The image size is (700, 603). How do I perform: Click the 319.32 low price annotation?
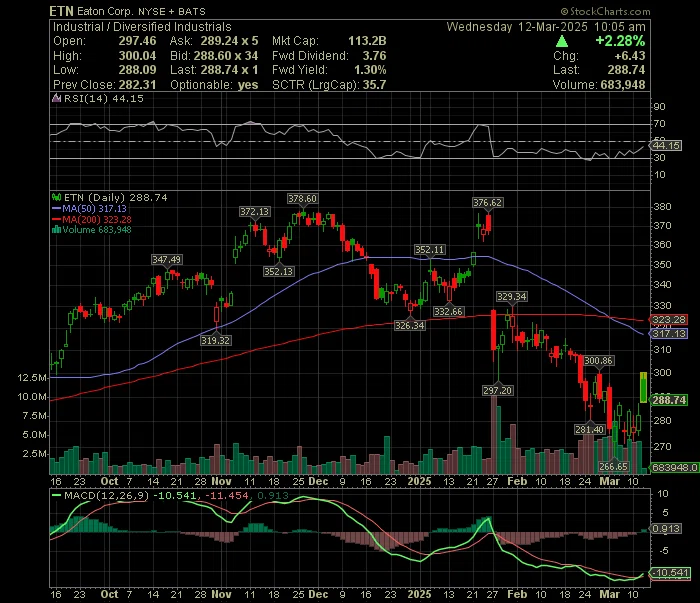(215, 341)
